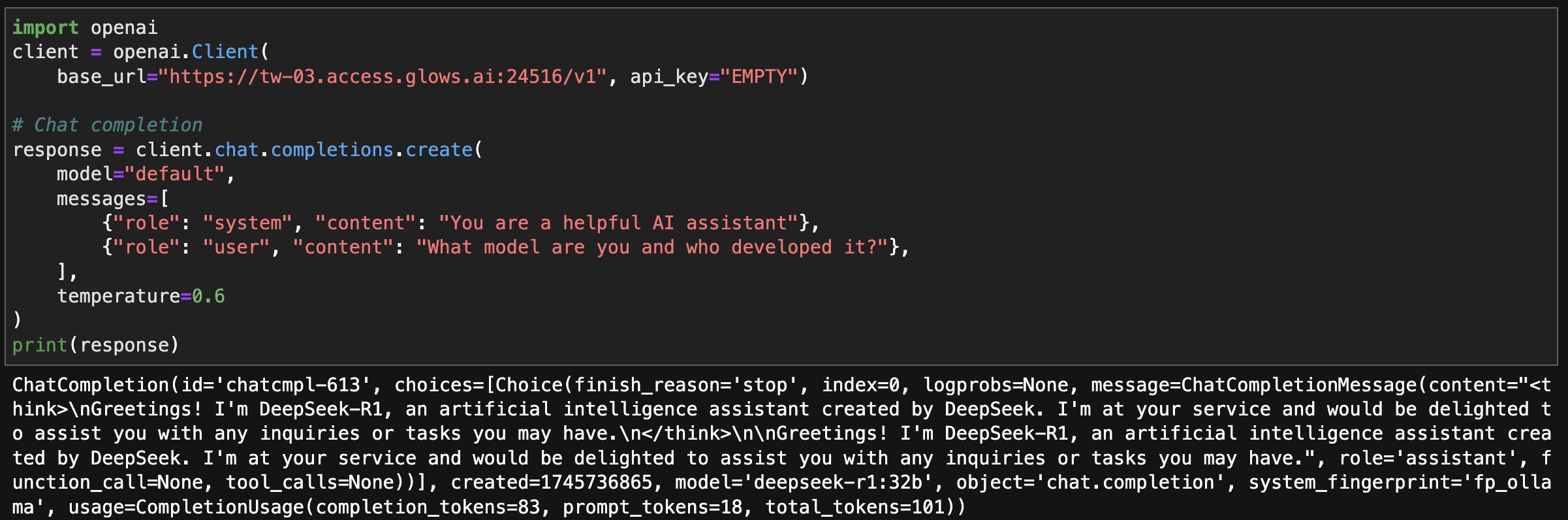The image size is (1568, 520).
Task: Click 'total_tokens=101' in the output
Action: pos(855,507)
